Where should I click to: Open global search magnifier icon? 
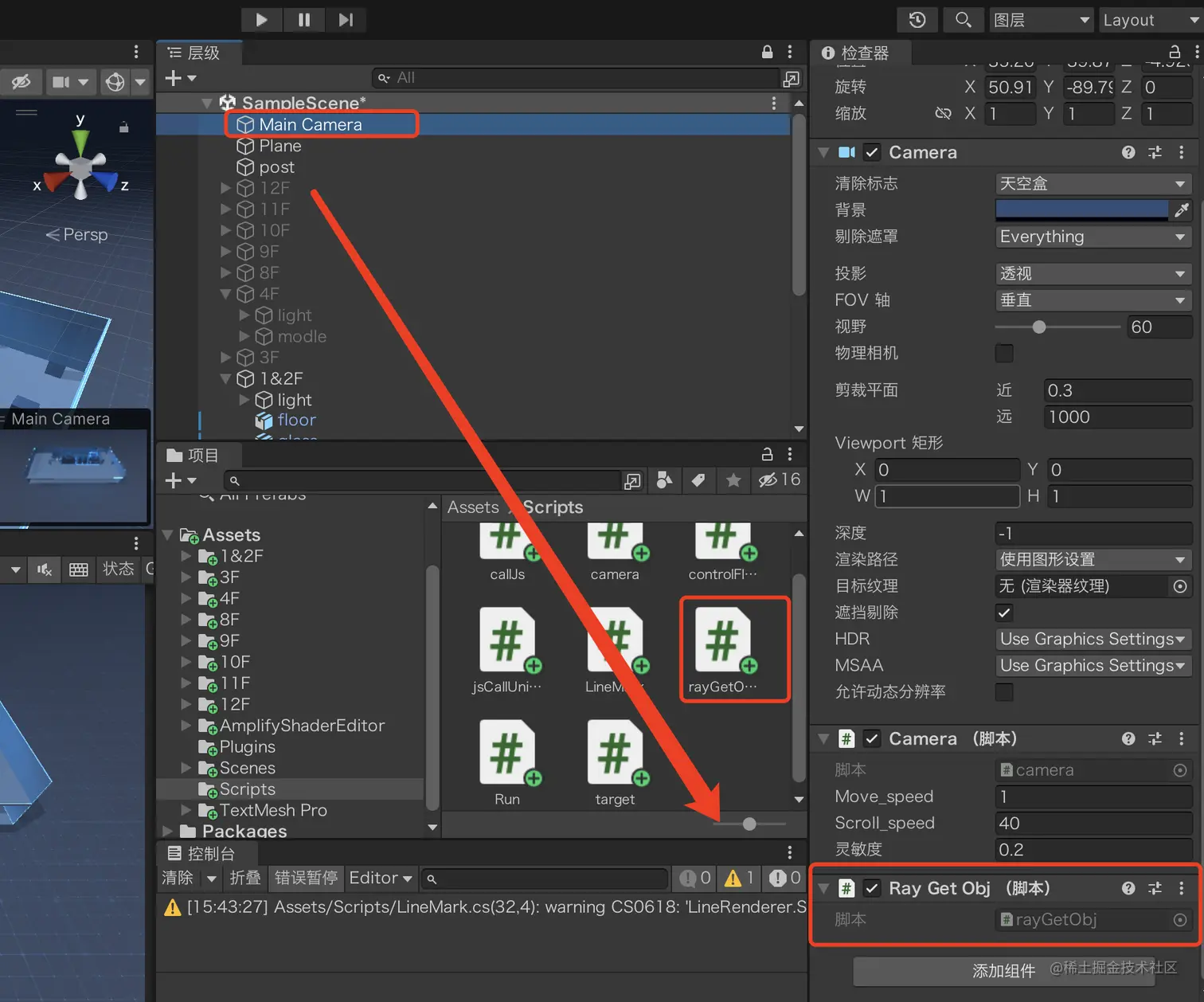964,20
